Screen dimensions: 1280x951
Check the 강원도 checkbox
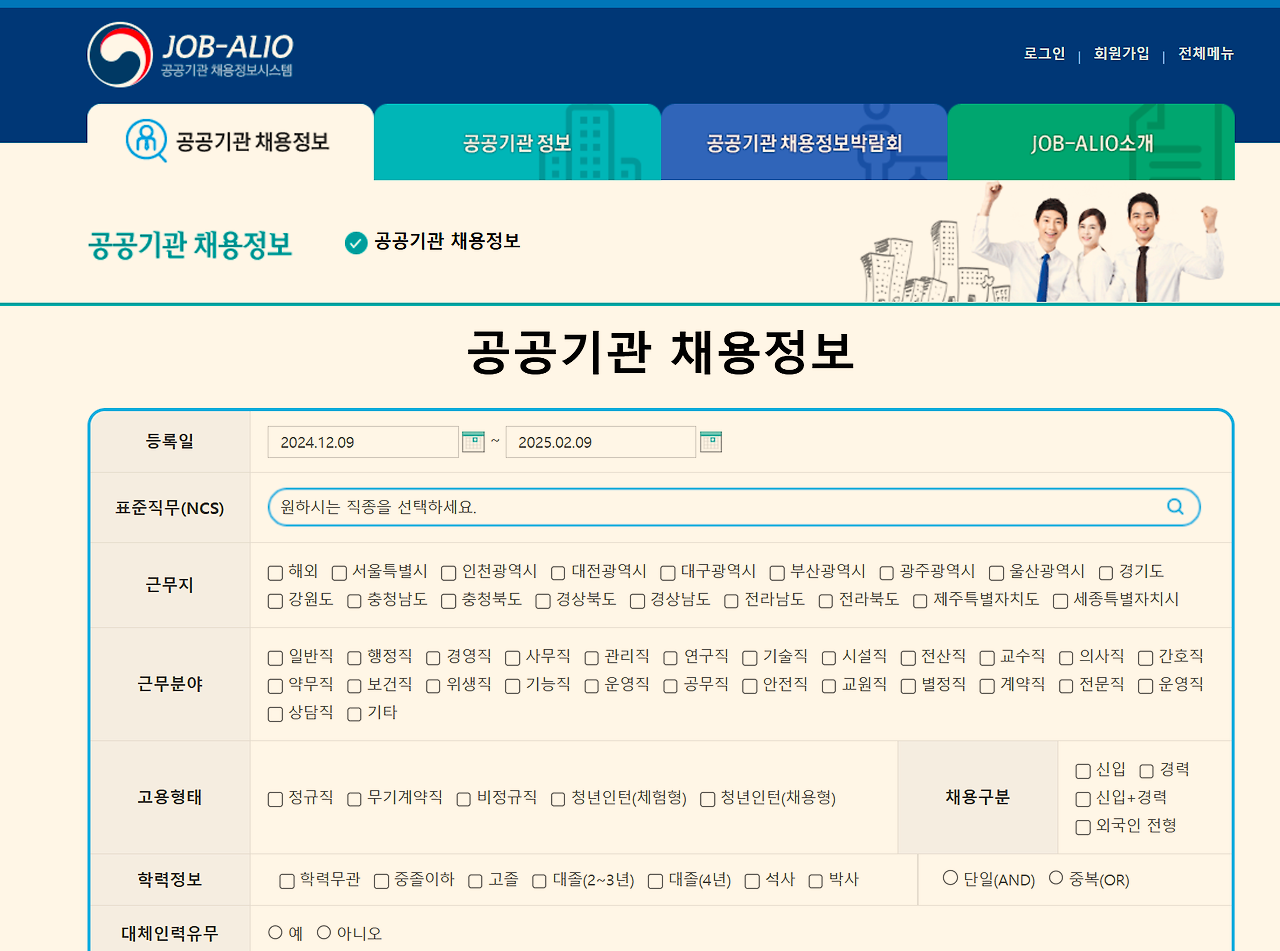tap(275, 601)
